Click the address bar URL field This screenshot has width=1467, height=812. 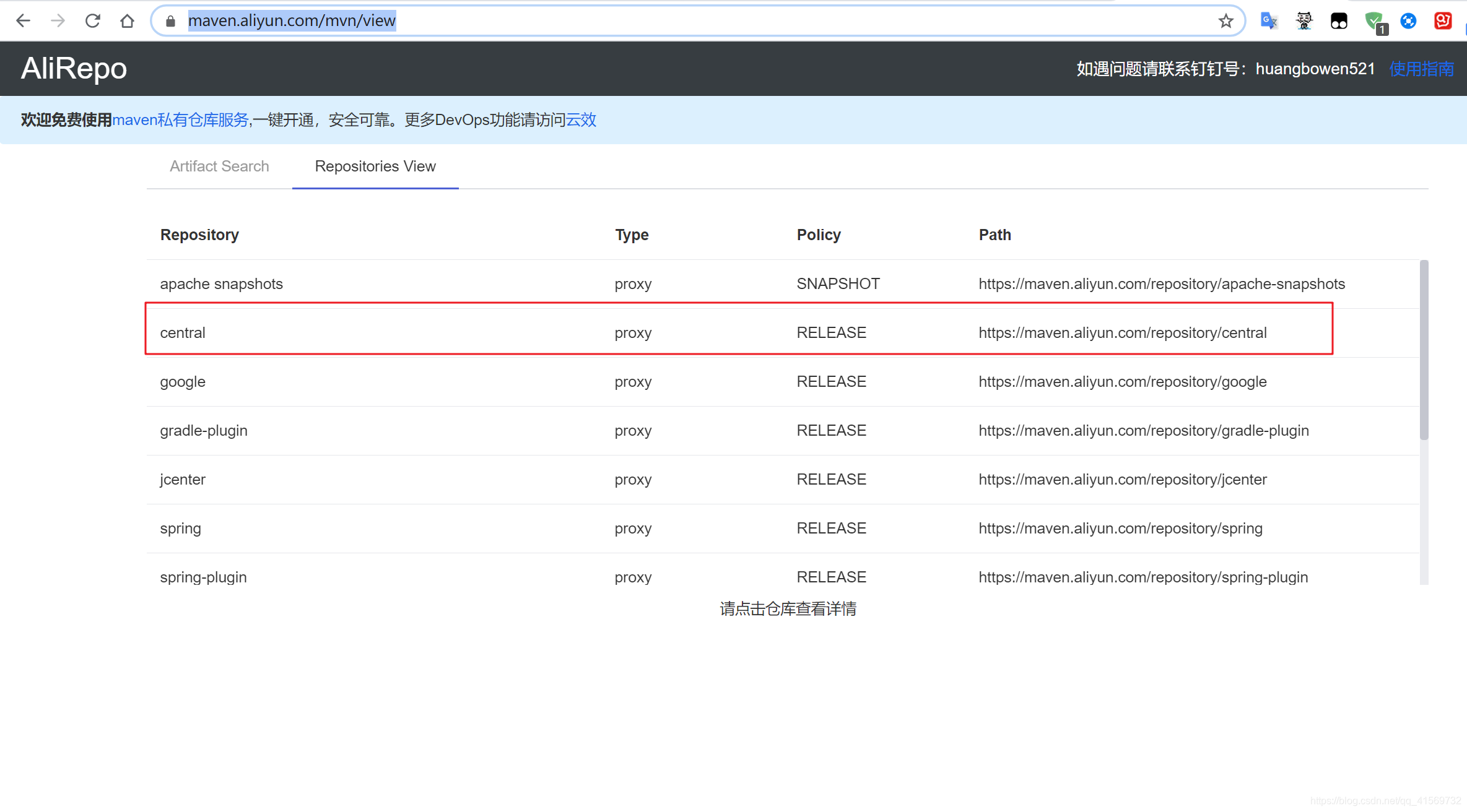(697, 21)
